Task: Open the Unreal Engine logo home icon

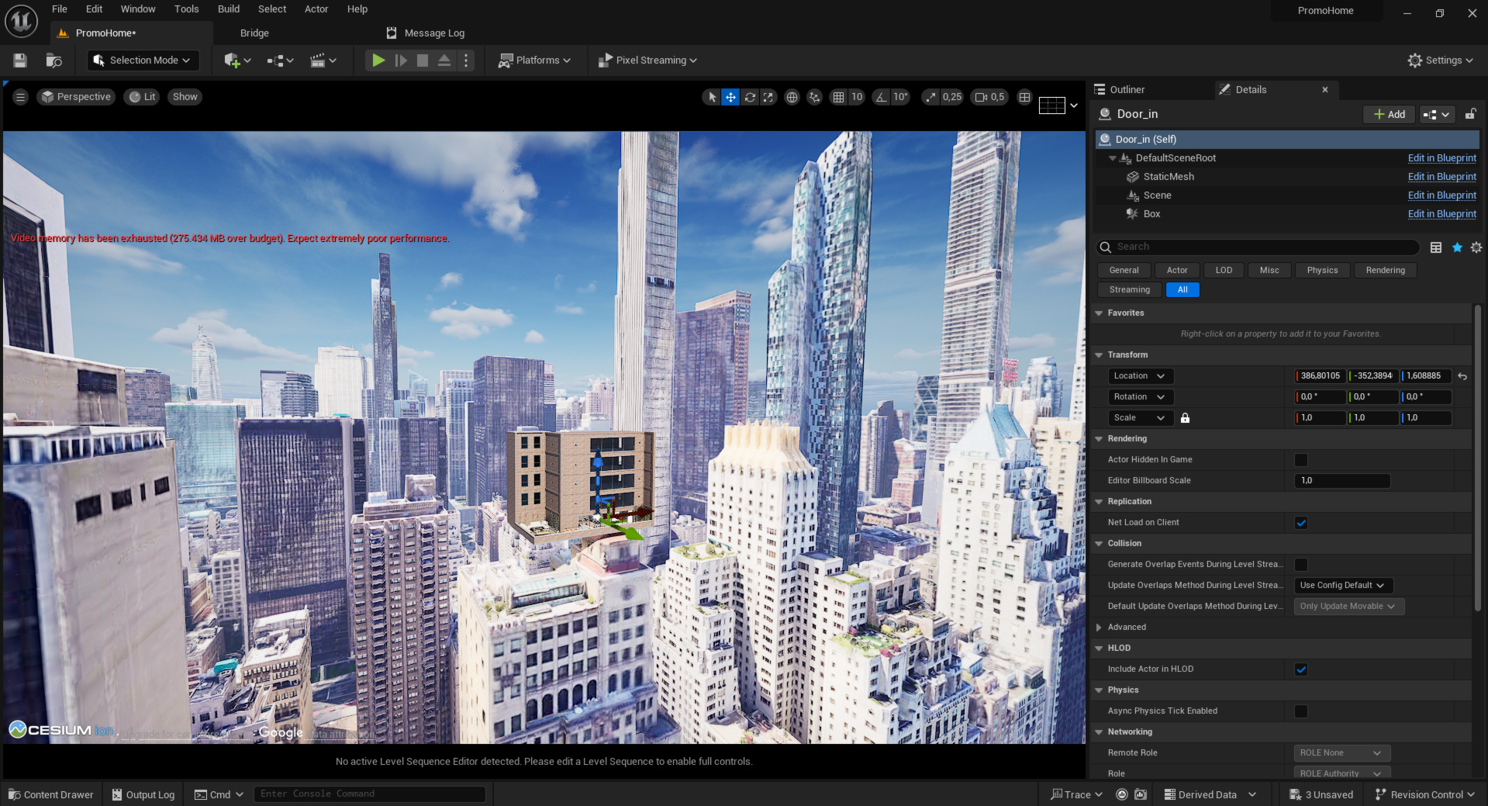Action: pos(21,20)
